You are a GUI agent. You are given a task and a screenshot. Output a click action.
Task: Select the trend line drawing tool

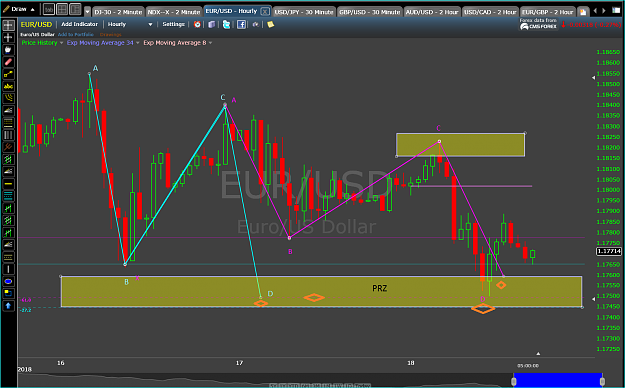pos(8,74)
